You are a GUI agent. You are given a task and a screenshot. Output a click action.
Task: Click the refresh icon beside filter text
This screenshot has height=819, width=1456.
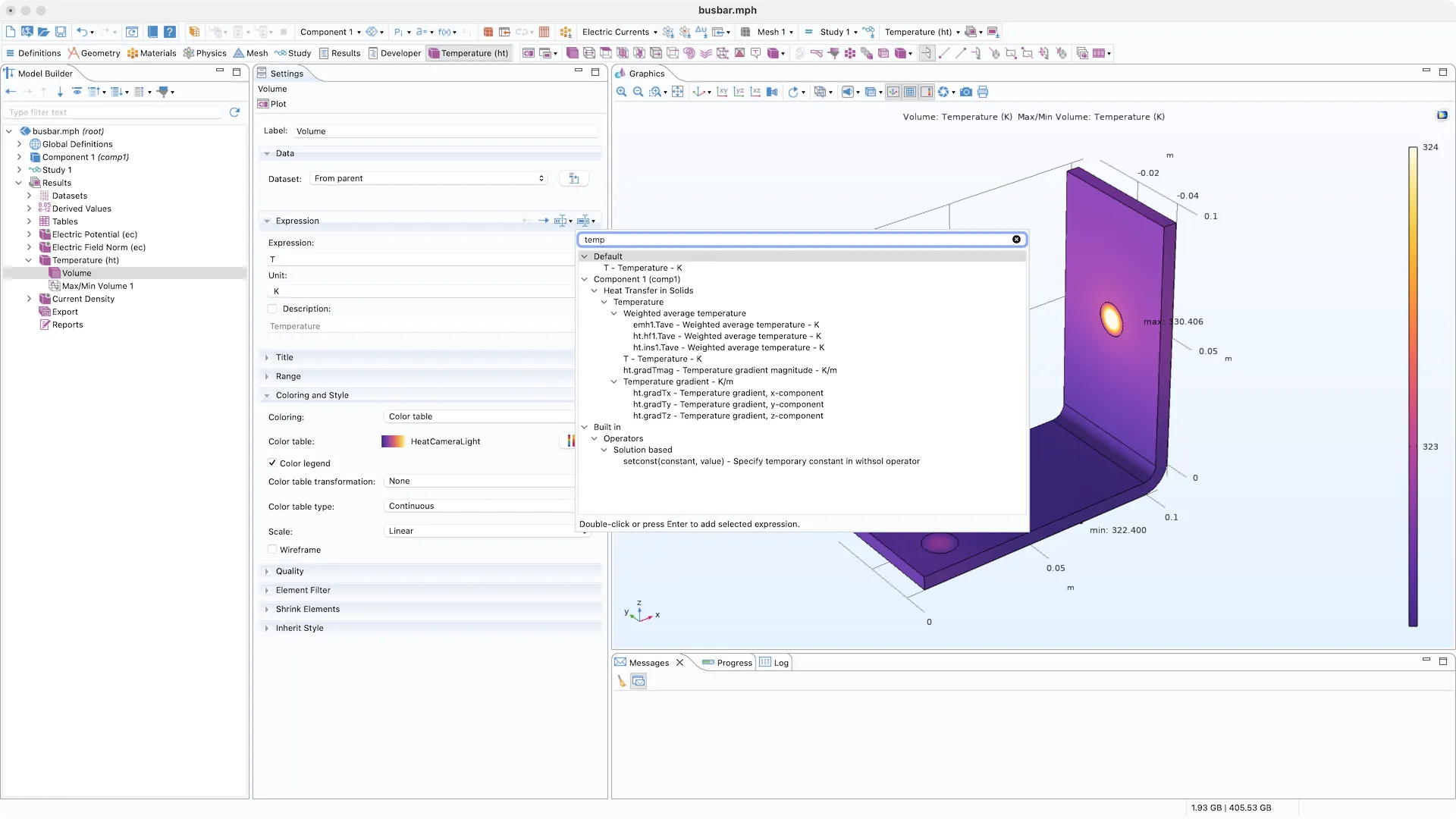[234, 112]
